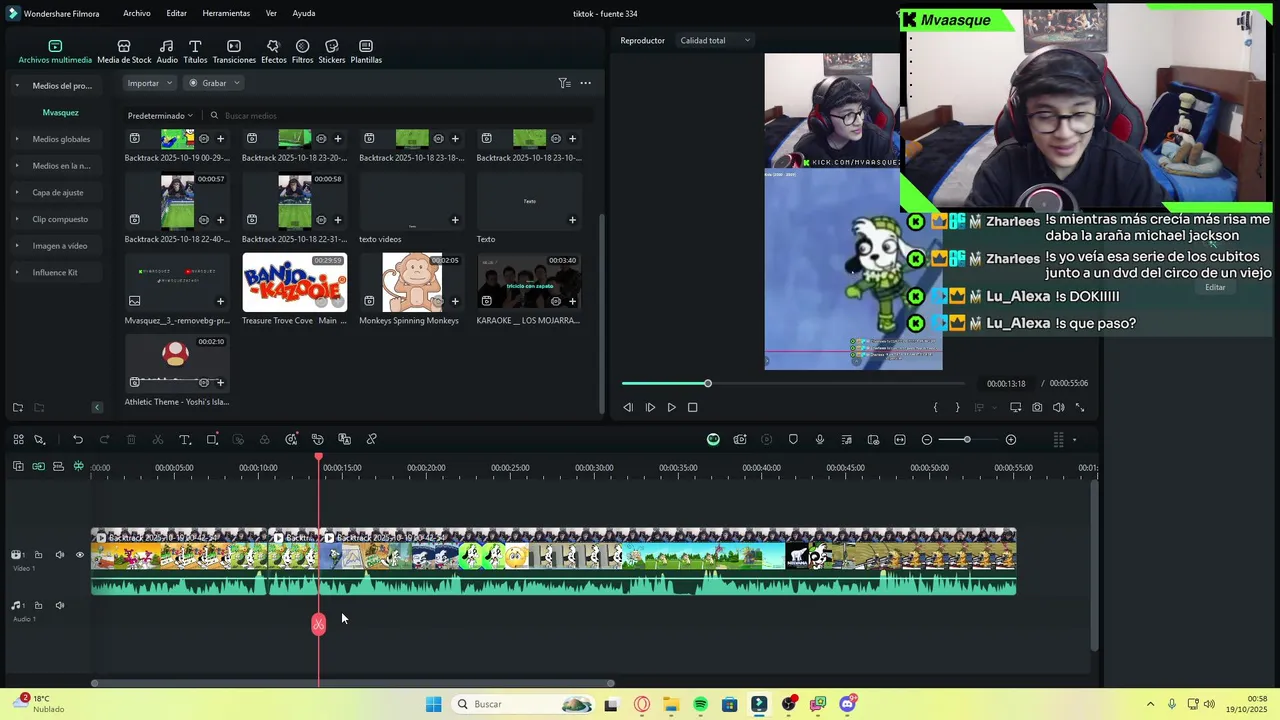Click the timeline zoom slider handle
1280x720 pixels.
967,440
